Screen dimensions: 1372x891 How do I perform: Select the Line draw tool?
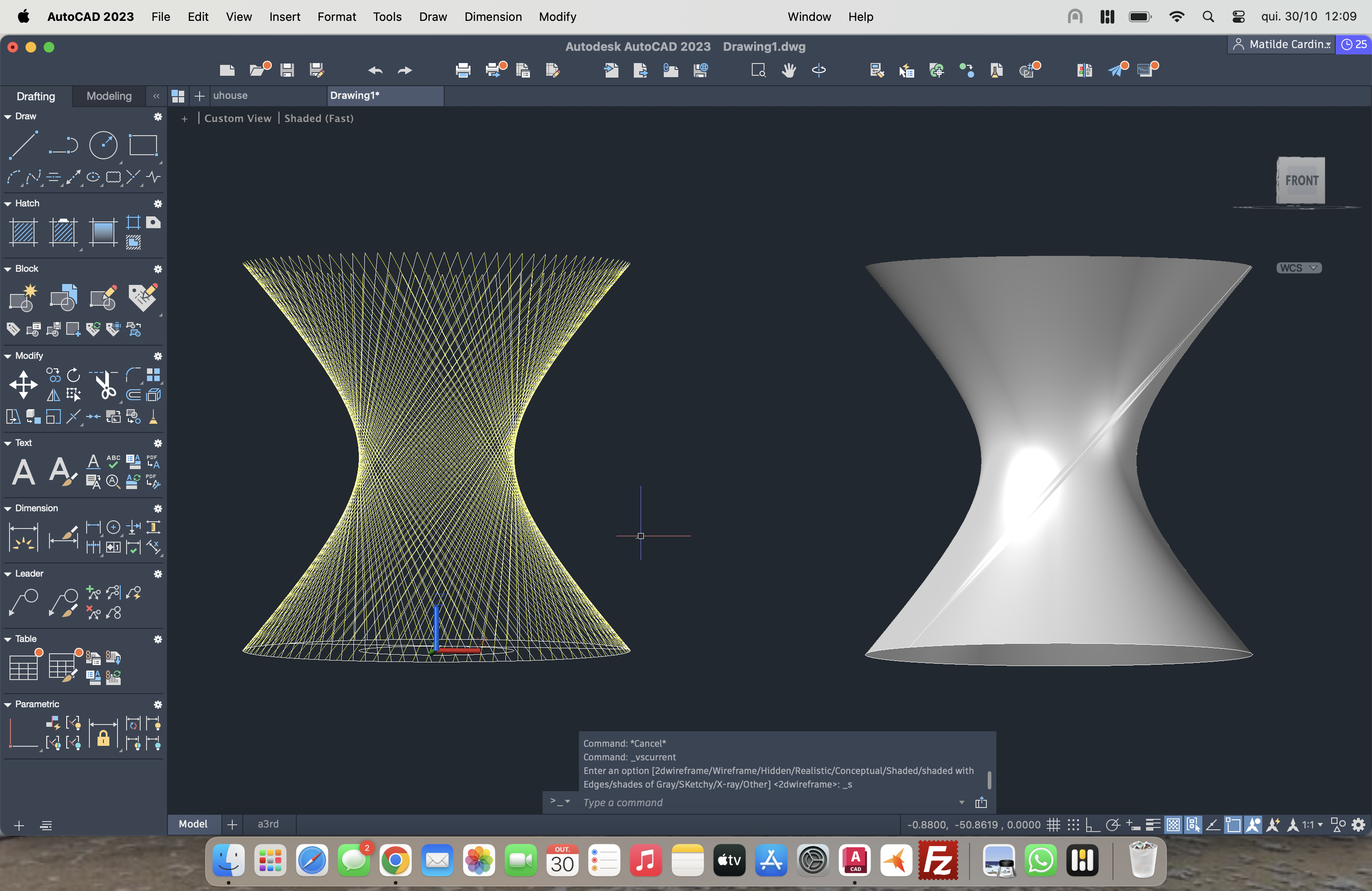coord(23,144)
